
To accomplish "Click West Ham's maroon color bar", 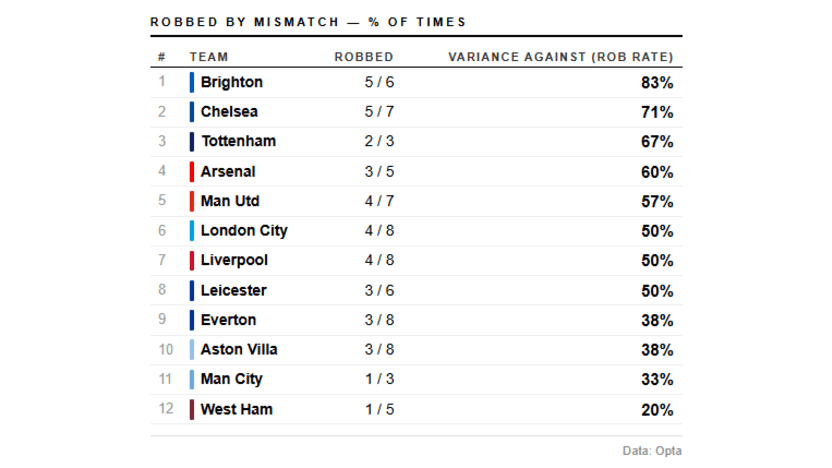I will tap(192, 409).
